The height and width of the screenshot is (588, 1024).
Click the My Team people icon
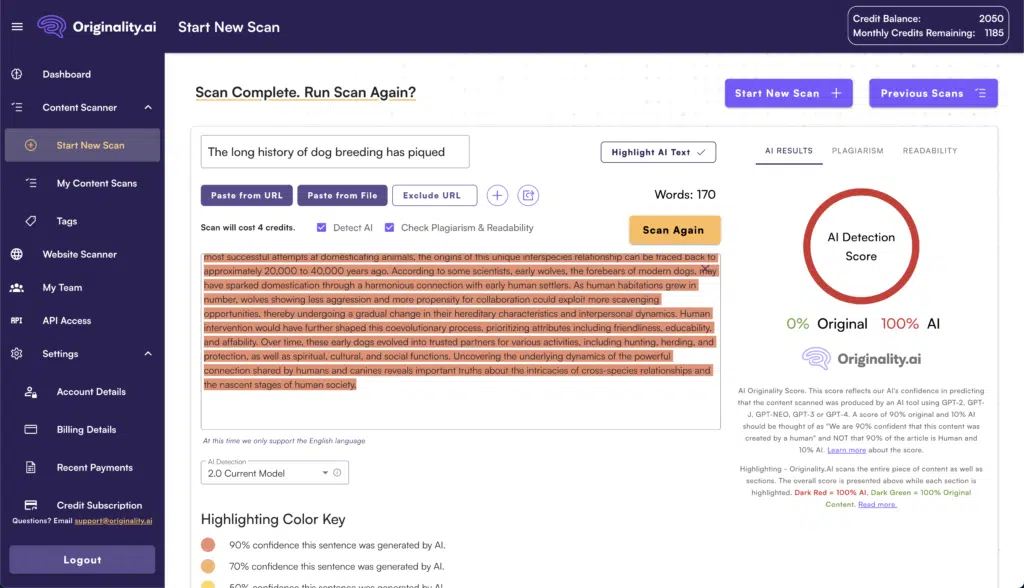point(17,287)
